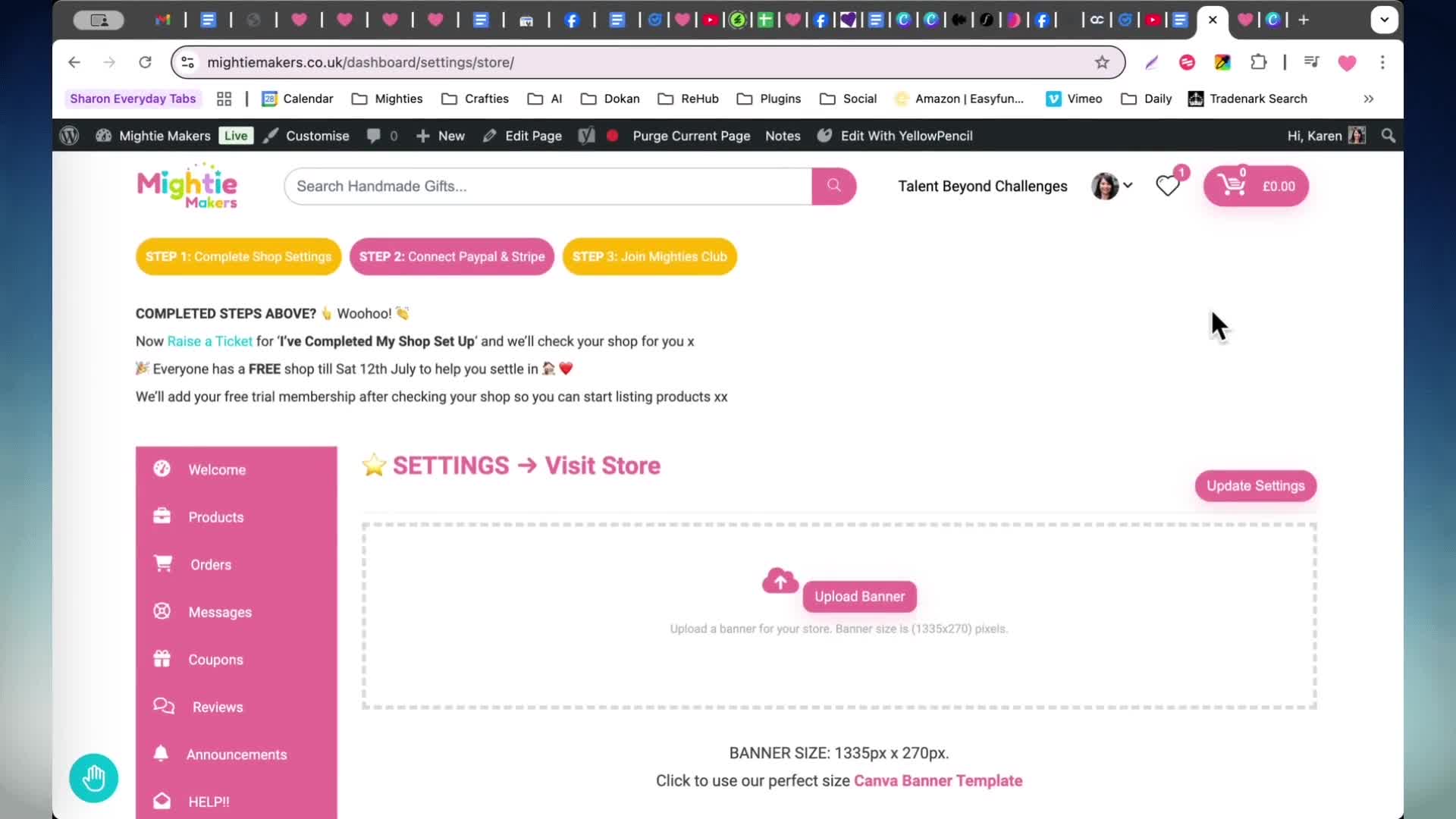Click the Update Settings button
Viewport: 1456px width, 819px height.
click(x=1256, y=486)
